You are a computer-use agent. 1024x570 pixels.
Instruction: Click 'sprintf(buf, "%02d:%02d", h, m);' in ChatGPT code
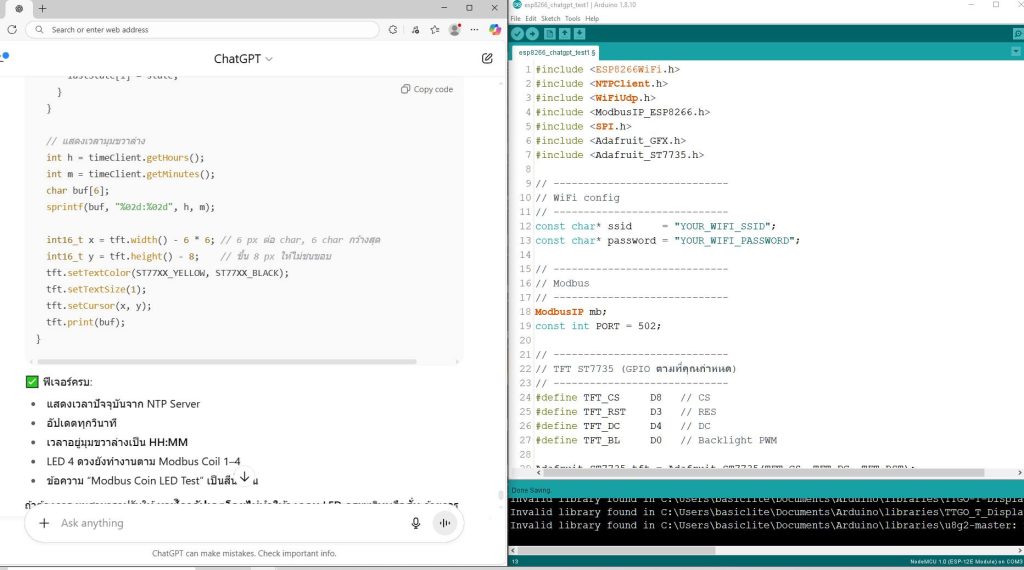[x=130, y=207]
